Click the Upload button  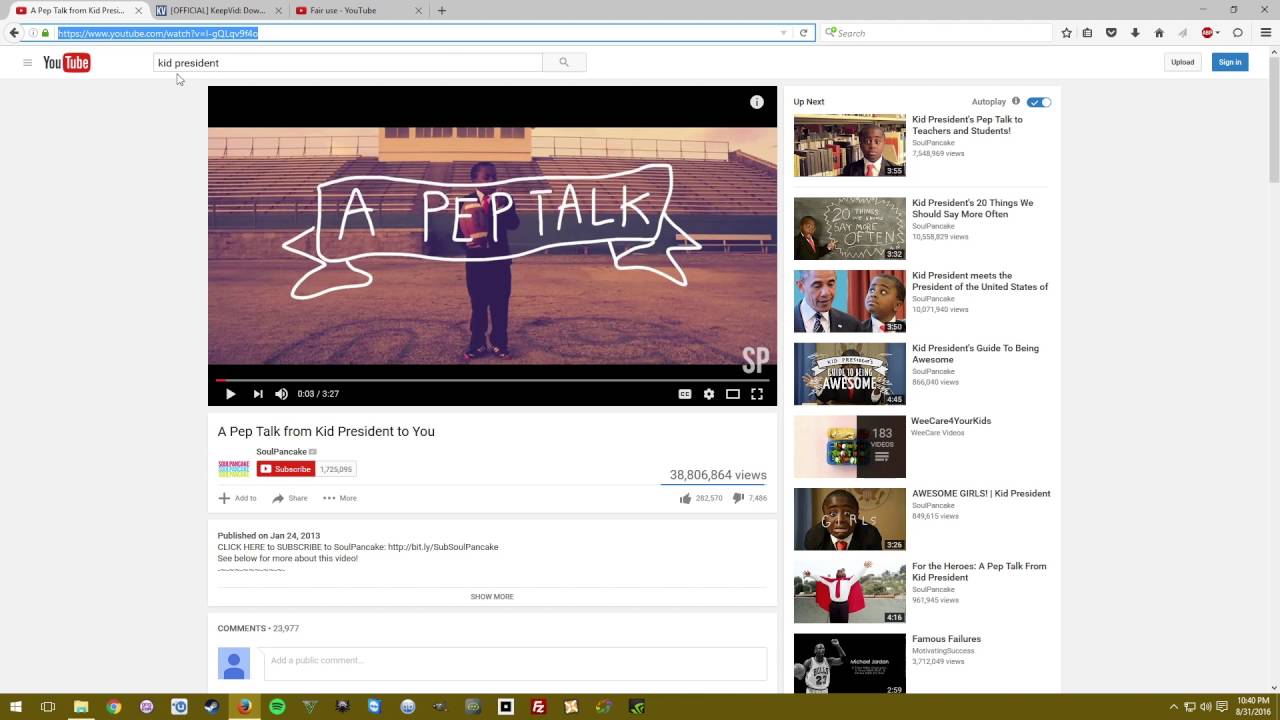(x=1183, y=62)
